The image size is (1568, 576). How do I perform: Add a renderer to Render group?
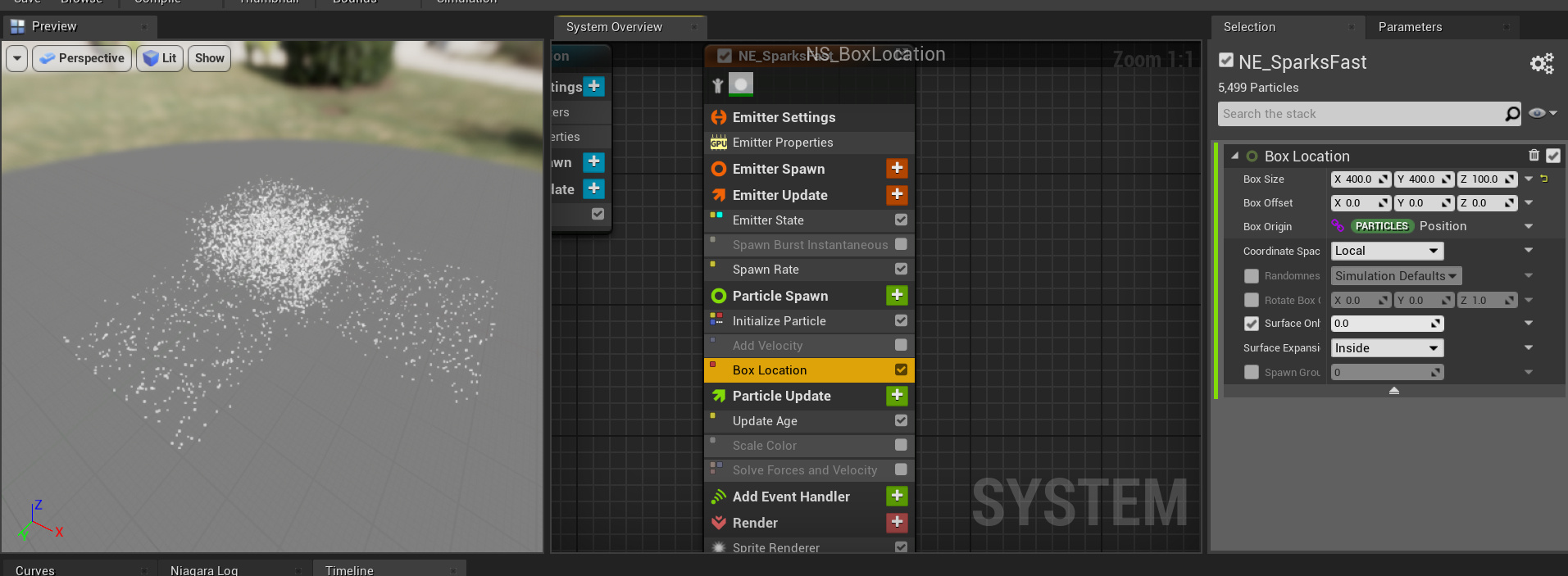point(897,522)
